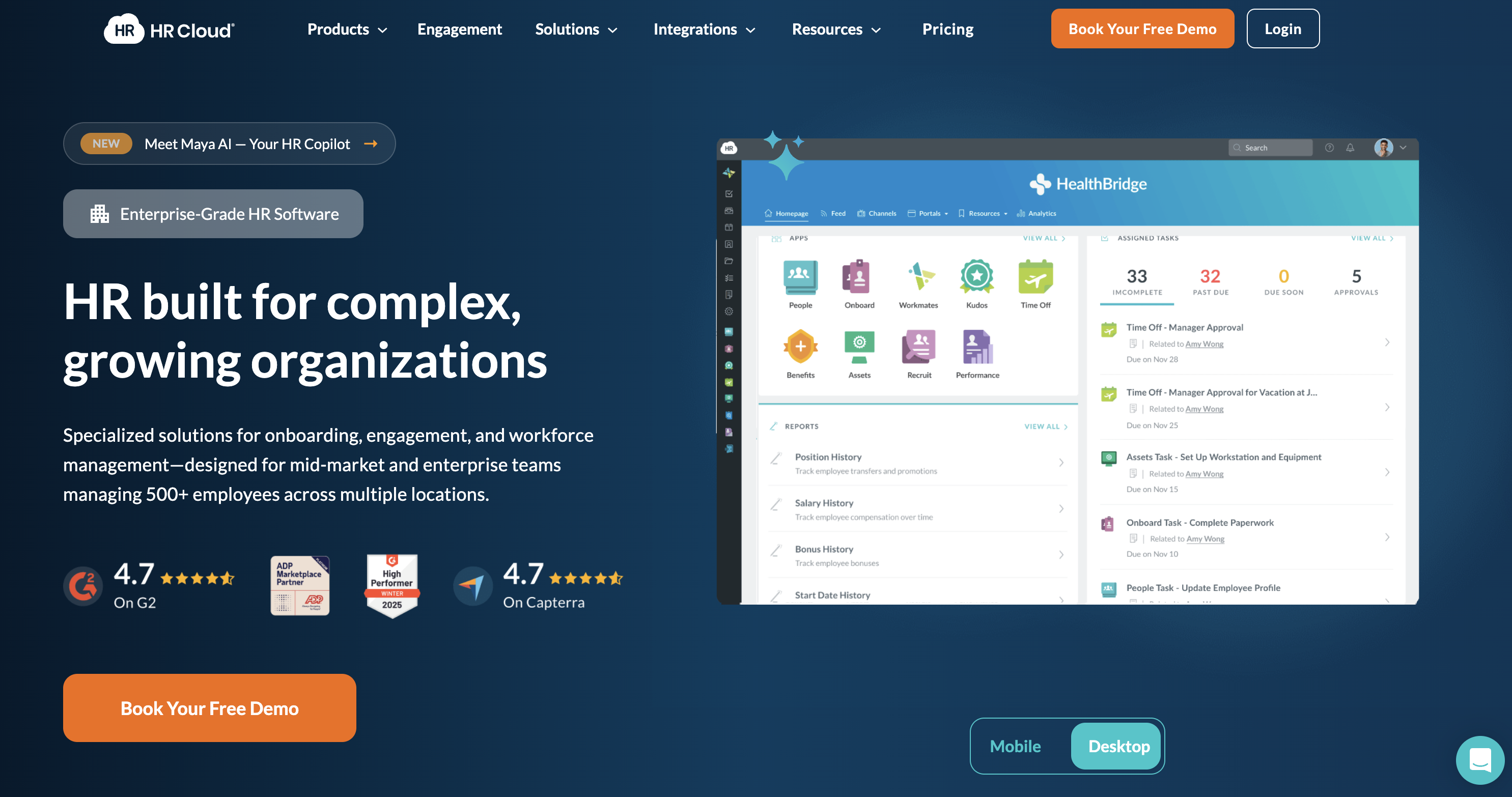Viewport: 1512px width, 797px height.
Task: Select the 32 Past Due tasks counter
Action: (x=1210, y=282)
